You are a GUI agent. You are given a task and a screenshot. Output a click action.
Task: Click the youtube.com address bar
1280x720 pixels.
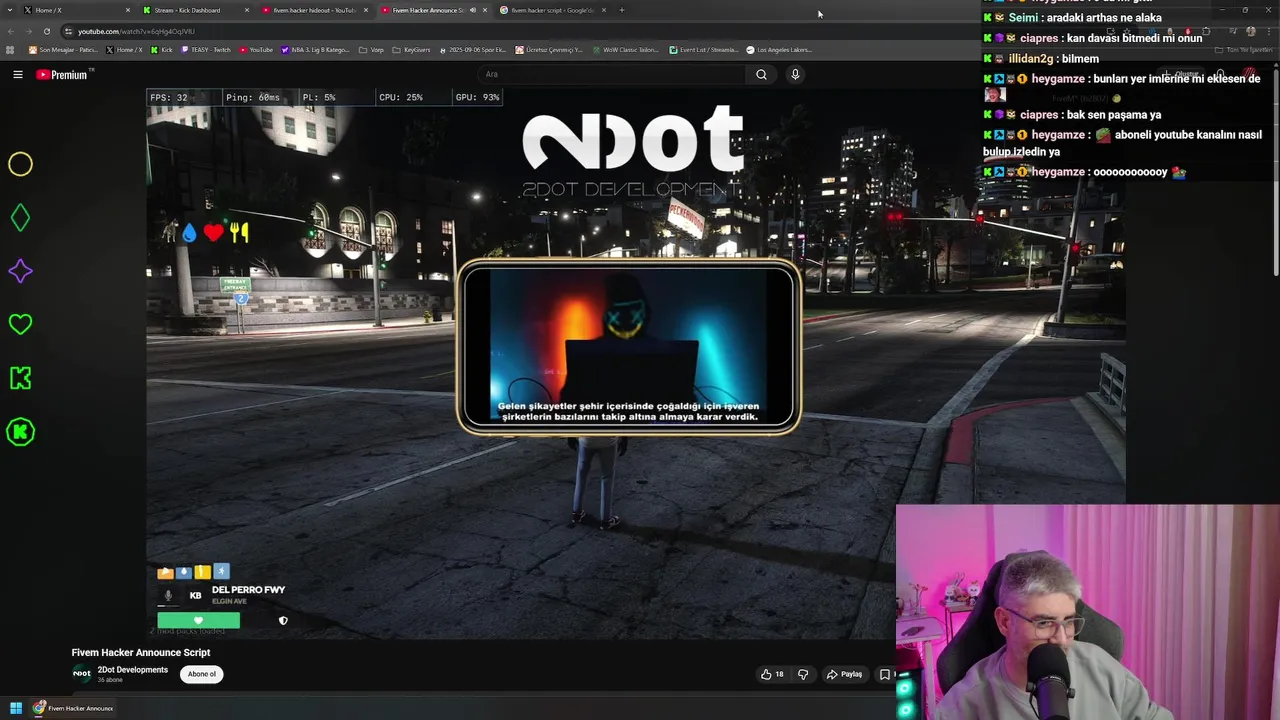[600, 31]
